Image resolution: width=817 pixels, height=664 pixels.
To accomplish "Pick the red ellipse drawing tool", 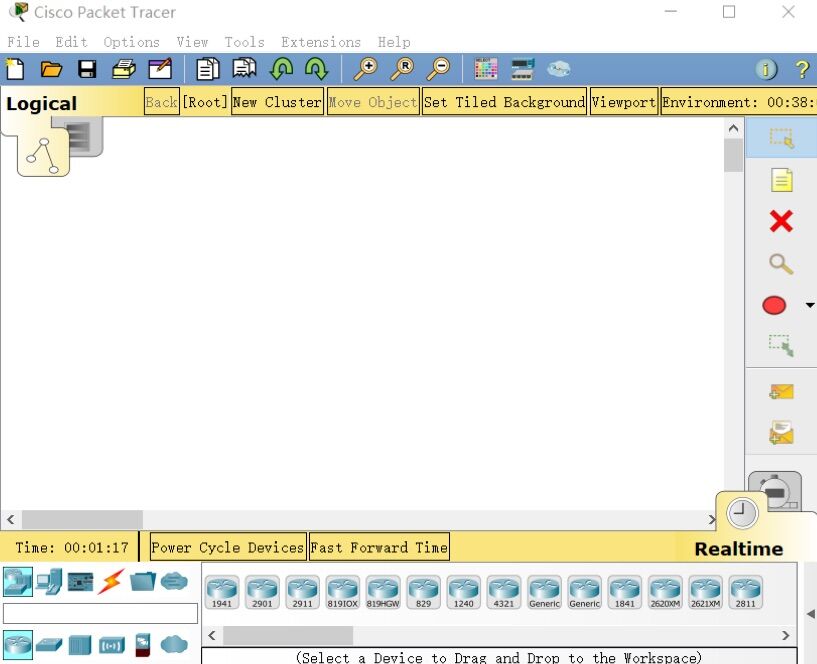I will [x=774, y=305].
